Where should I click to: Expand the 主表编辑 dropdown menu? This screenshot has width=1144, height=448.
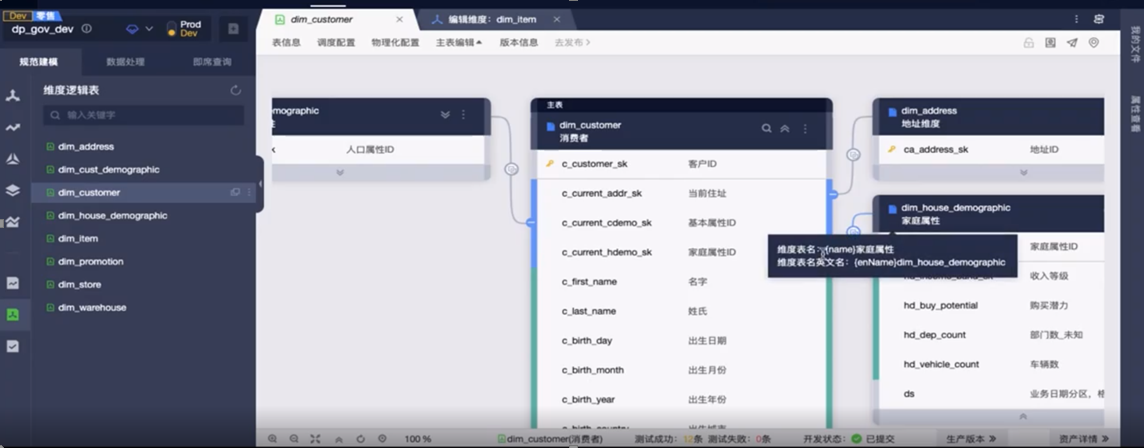pos(459,42)
